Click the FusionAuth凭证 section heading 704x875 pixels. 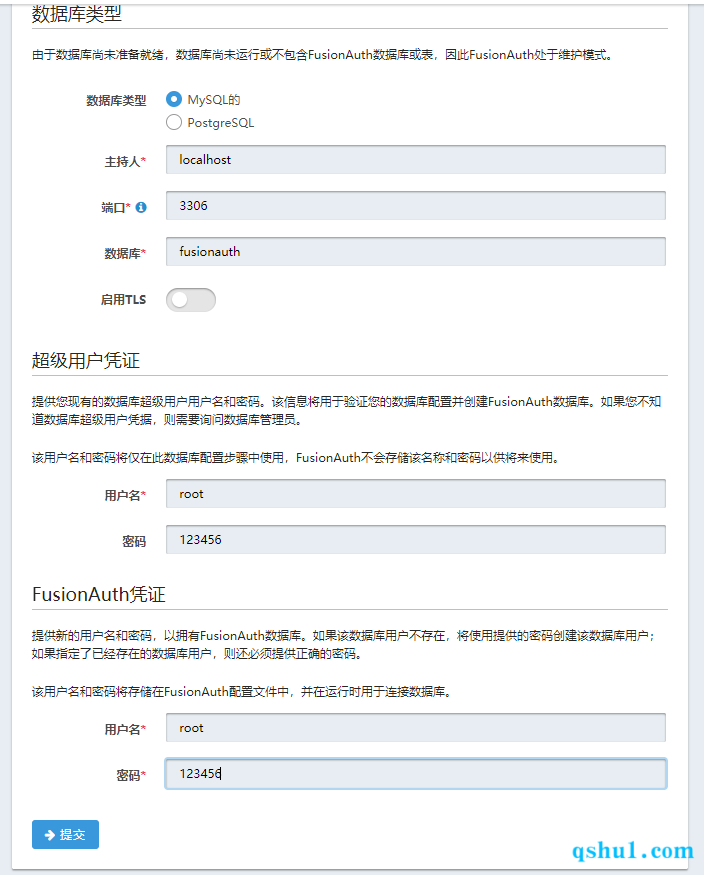pos(99,594)
